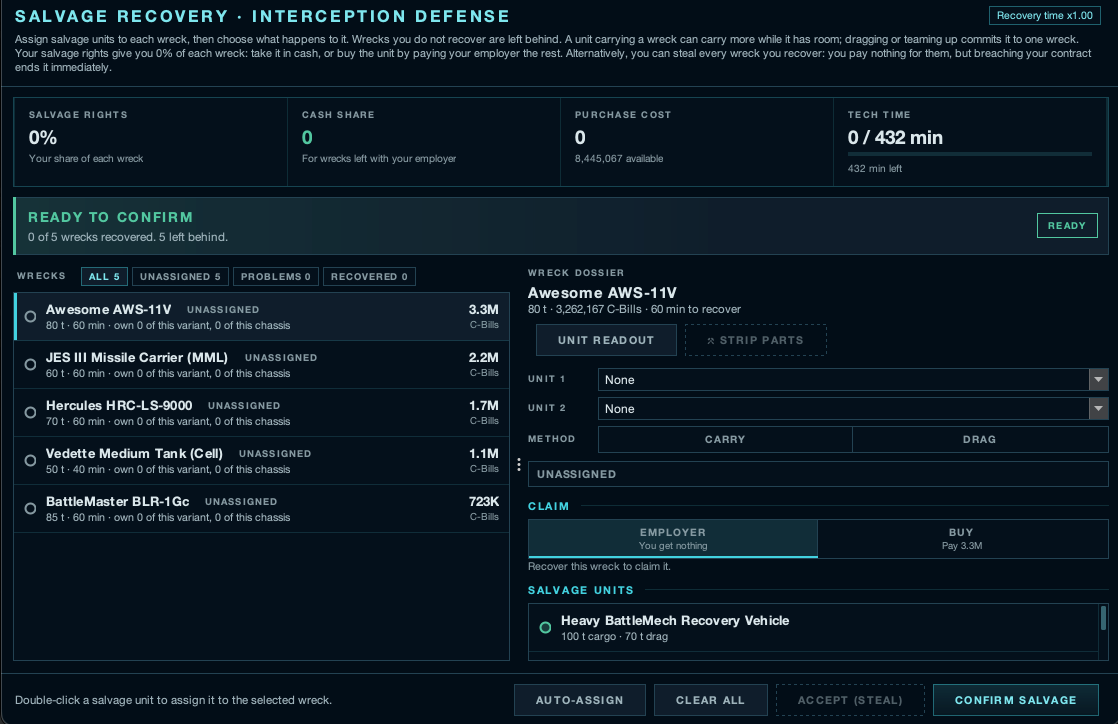Click the Cash Share card

coord(424,142)
